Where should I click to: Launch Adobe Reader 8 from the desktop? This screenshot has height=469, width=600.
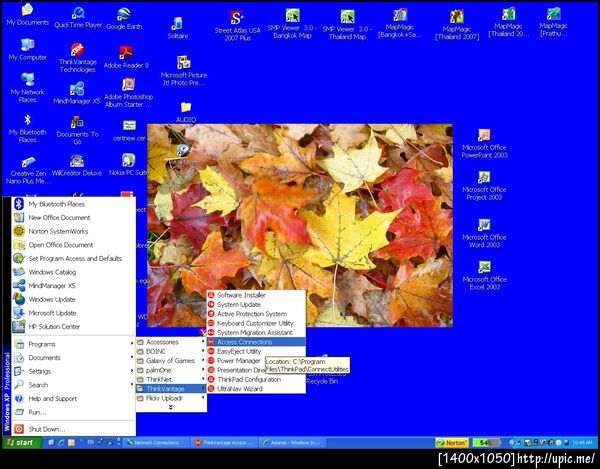tap(126, 57)
